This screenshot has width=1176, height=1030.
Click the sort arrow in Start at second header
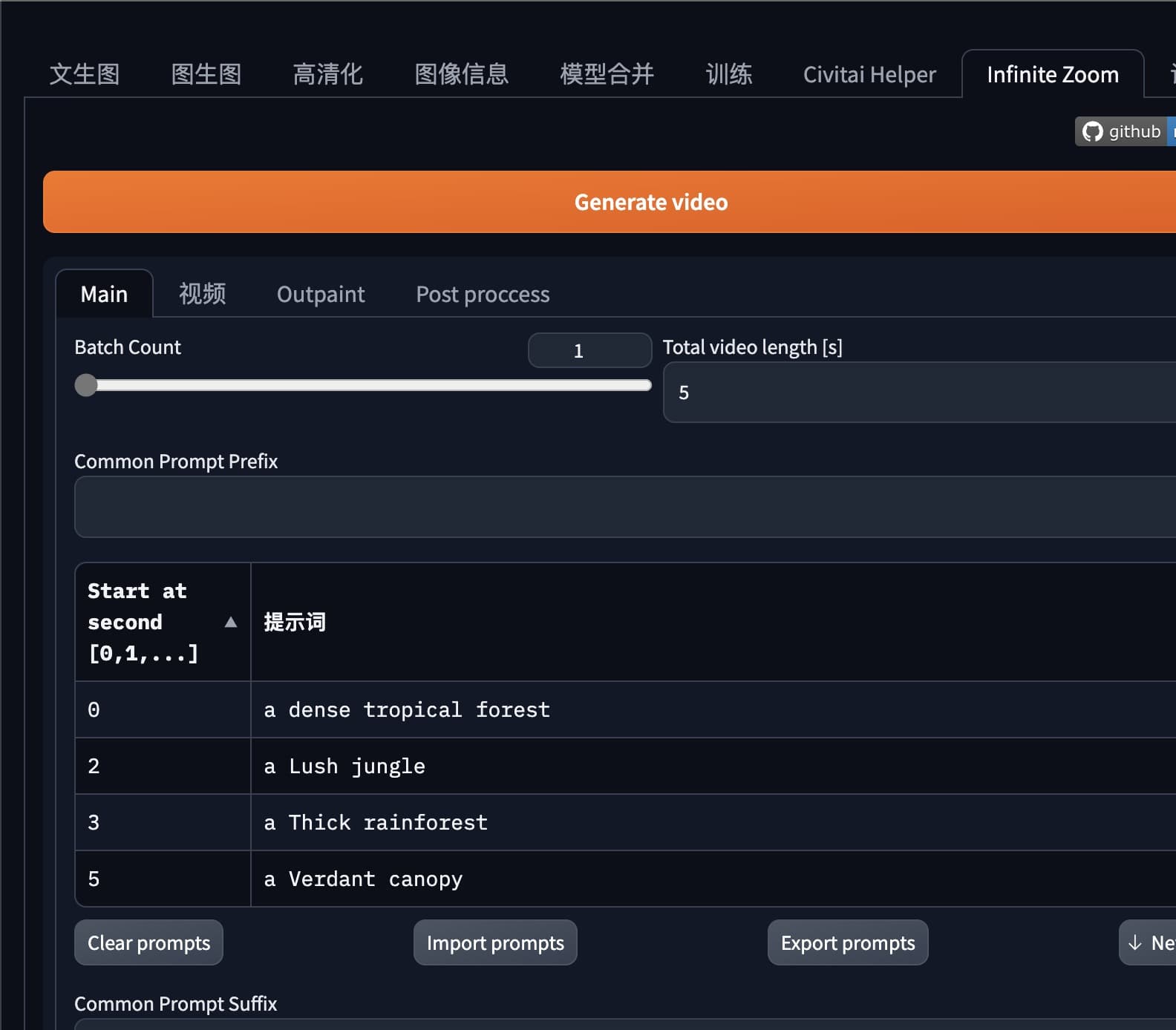[x=231, y=622]
